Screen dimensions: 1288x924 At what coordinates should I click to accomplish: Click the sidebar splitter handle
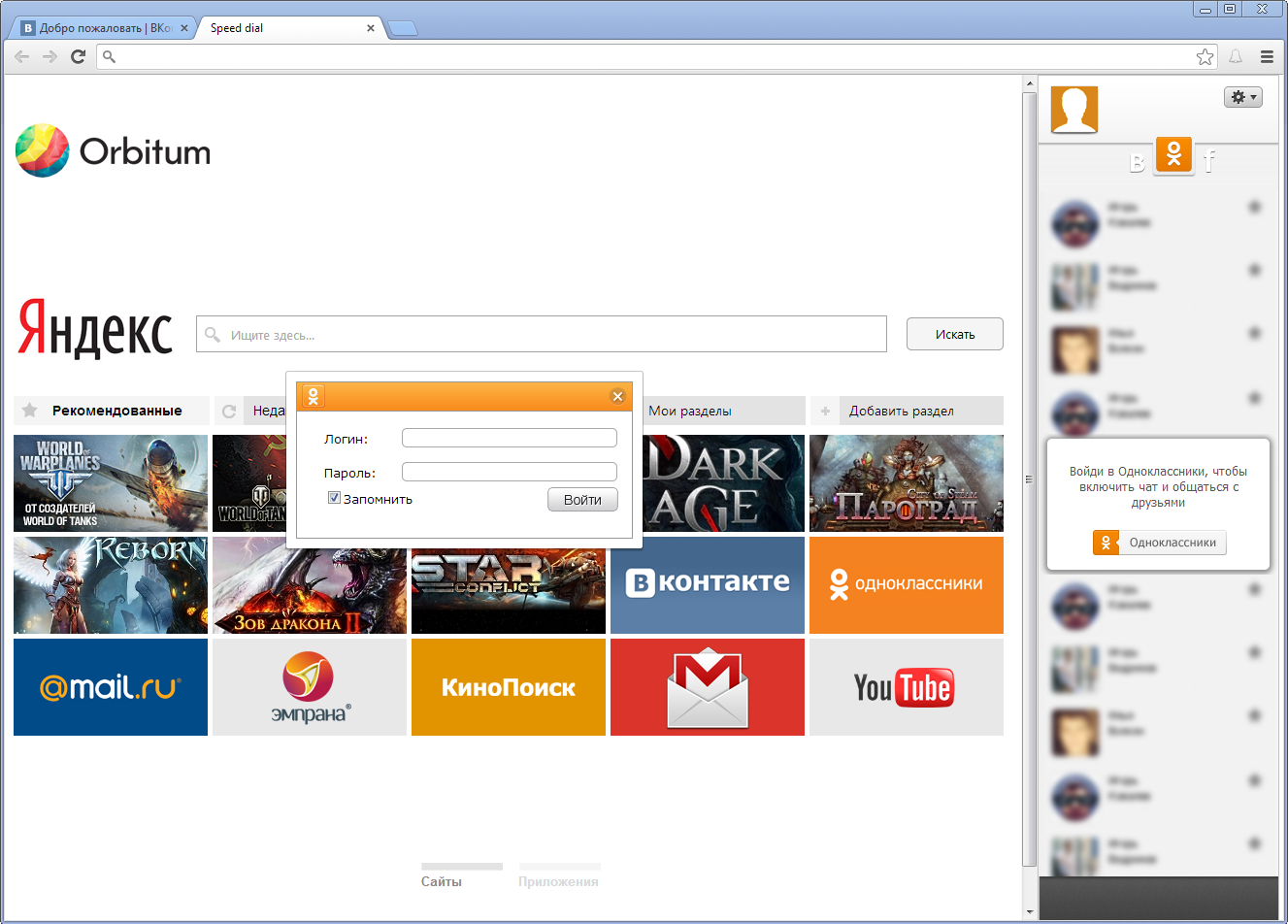pos(1029,479)
